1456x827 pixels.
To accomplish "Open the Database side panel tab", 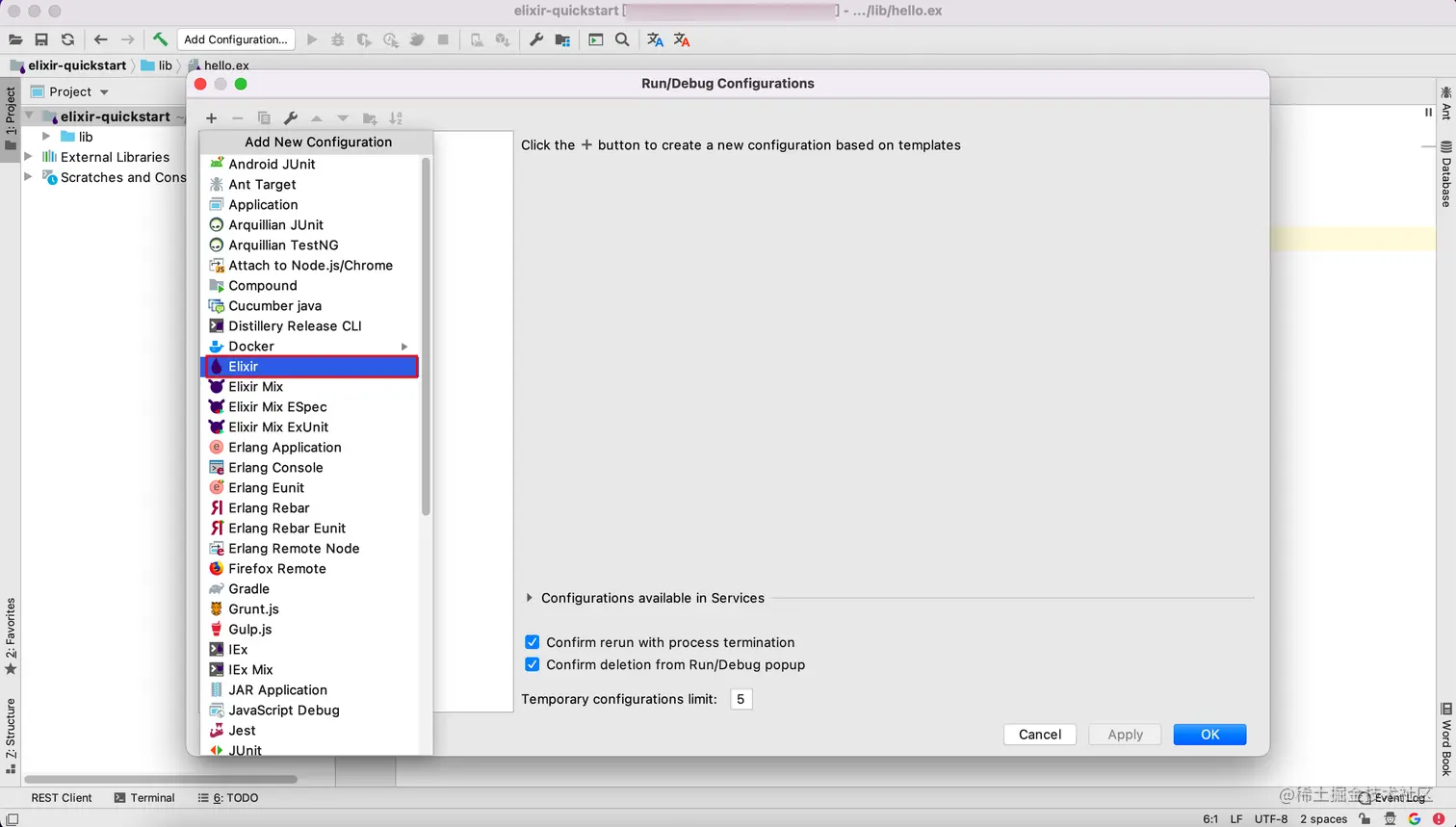I will pos(1445,174).
